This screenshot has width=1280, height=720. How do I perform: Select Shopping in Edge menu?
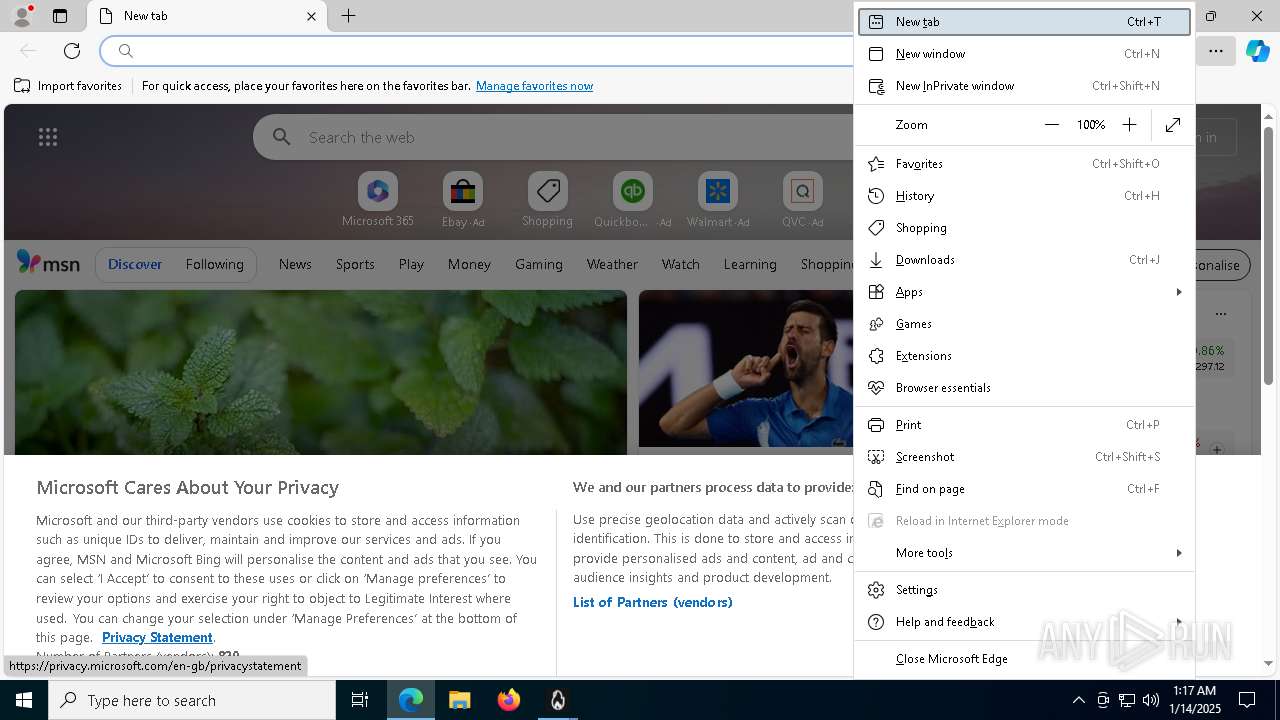click(1024, 228)
